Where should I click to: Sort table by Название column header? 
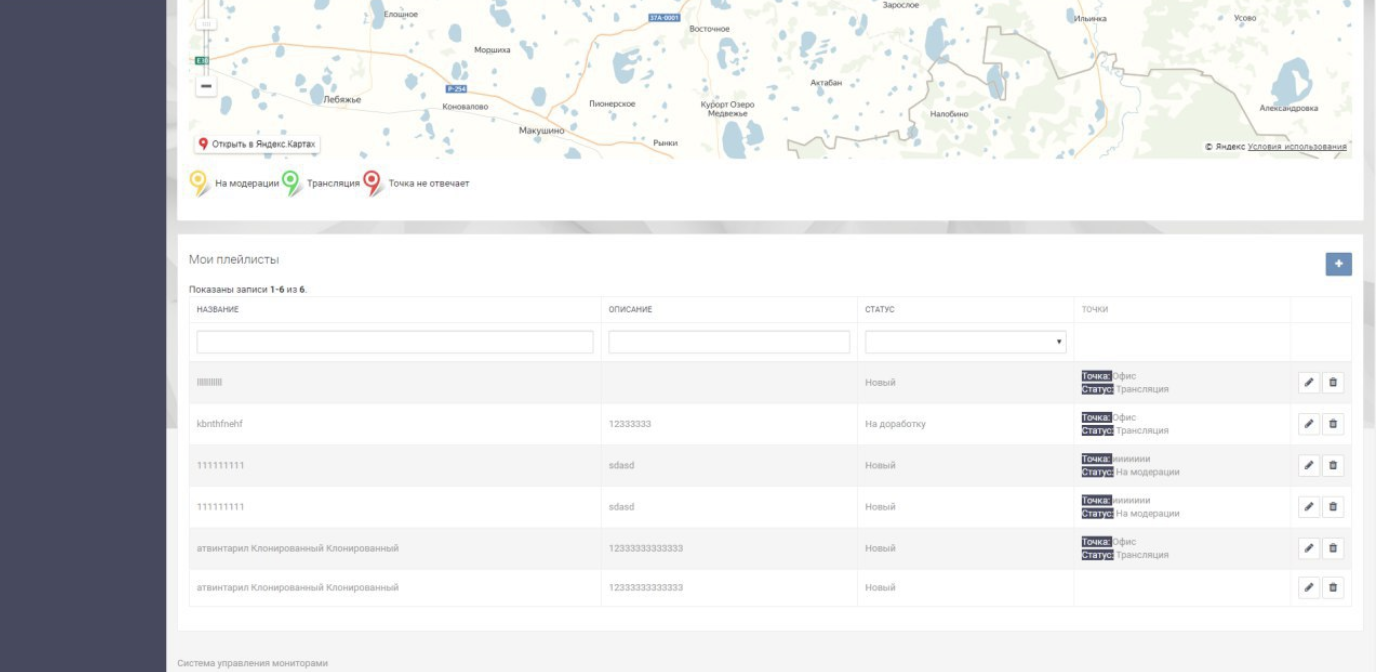coord(218,310)
